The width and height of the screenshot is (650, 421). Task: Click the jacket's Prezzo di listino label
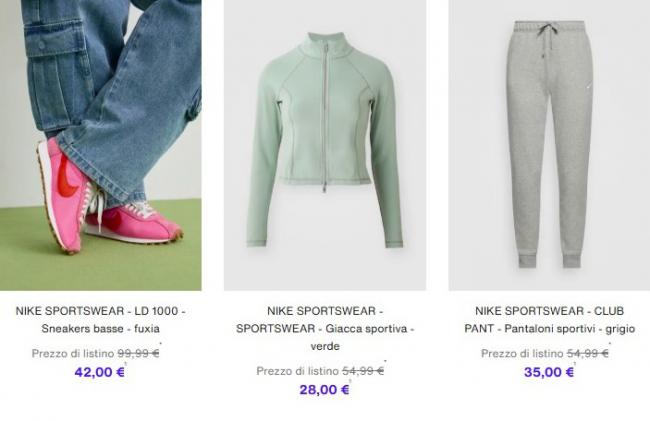[x=298, y=371]
